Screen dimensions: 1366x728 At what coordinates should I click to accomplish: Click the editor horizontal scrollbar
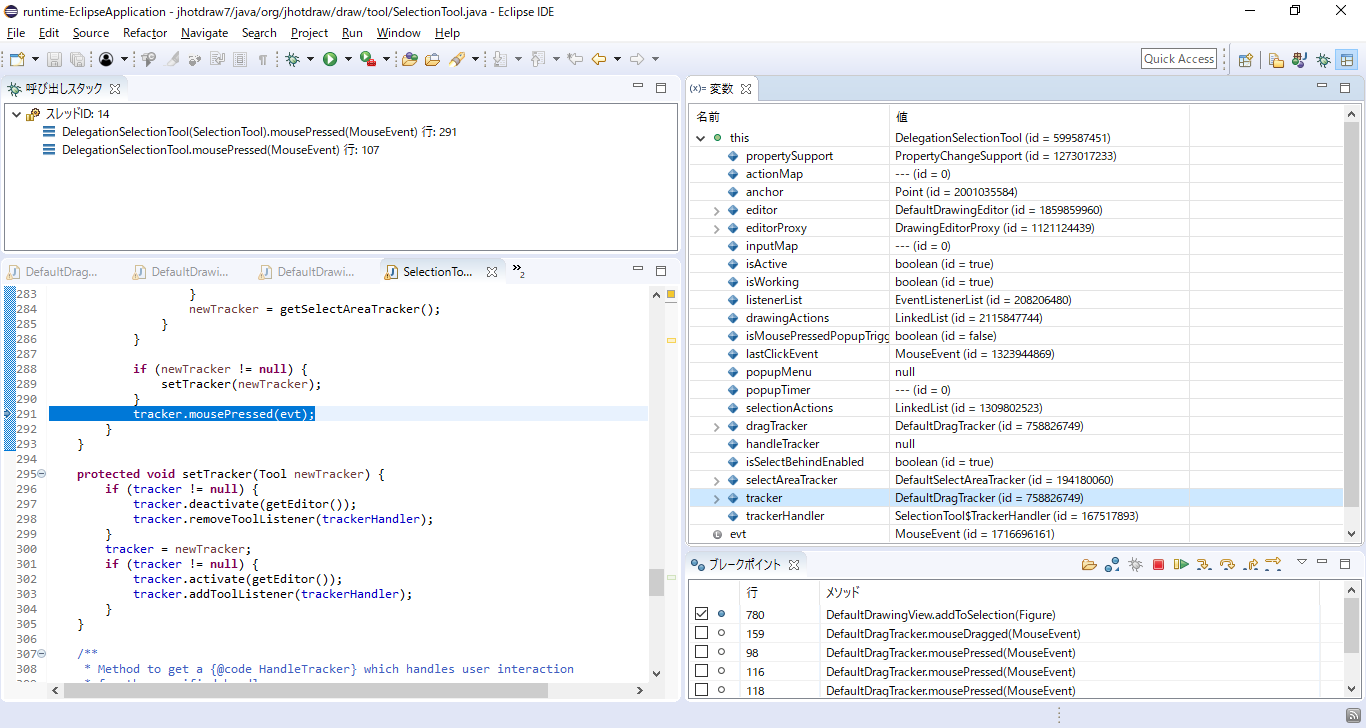305,691
